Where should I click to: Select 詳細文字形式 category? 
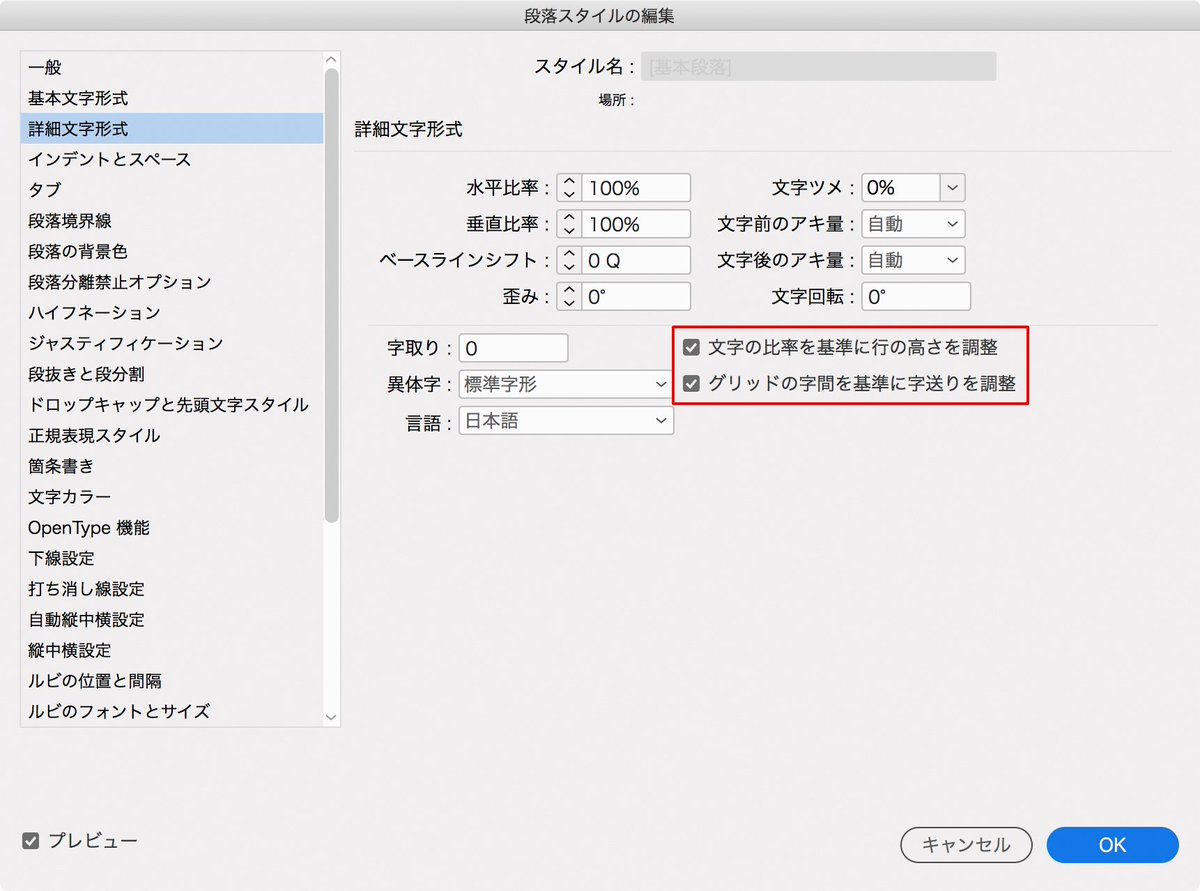pos(172,129)
